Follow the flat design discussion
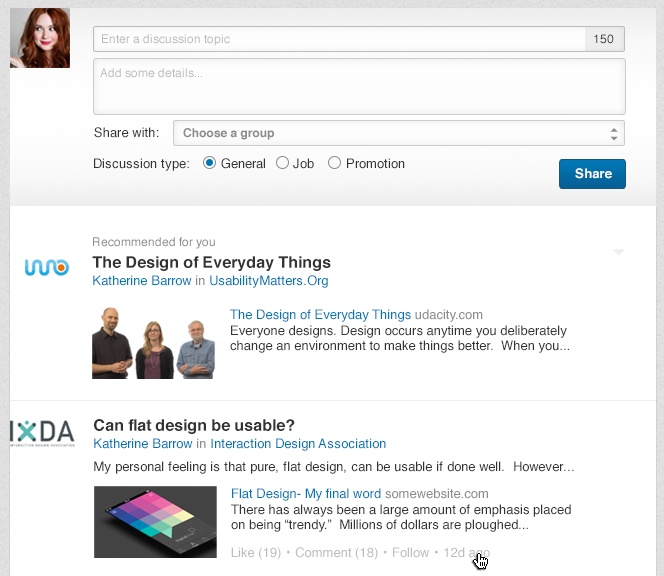 coord(410,552)
